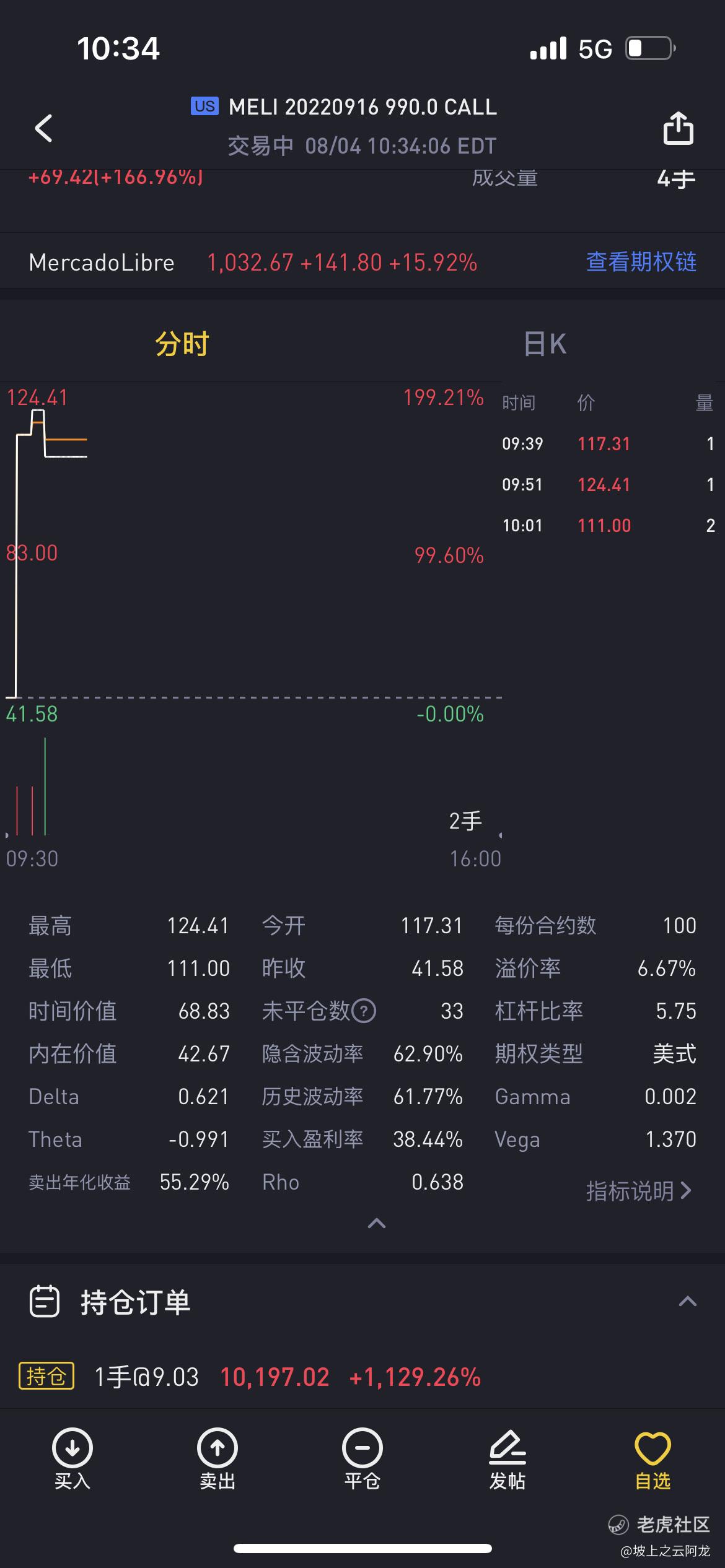Switch to the 日K tab
Viewport: 725px width, 1568px height.
(545, 344)
